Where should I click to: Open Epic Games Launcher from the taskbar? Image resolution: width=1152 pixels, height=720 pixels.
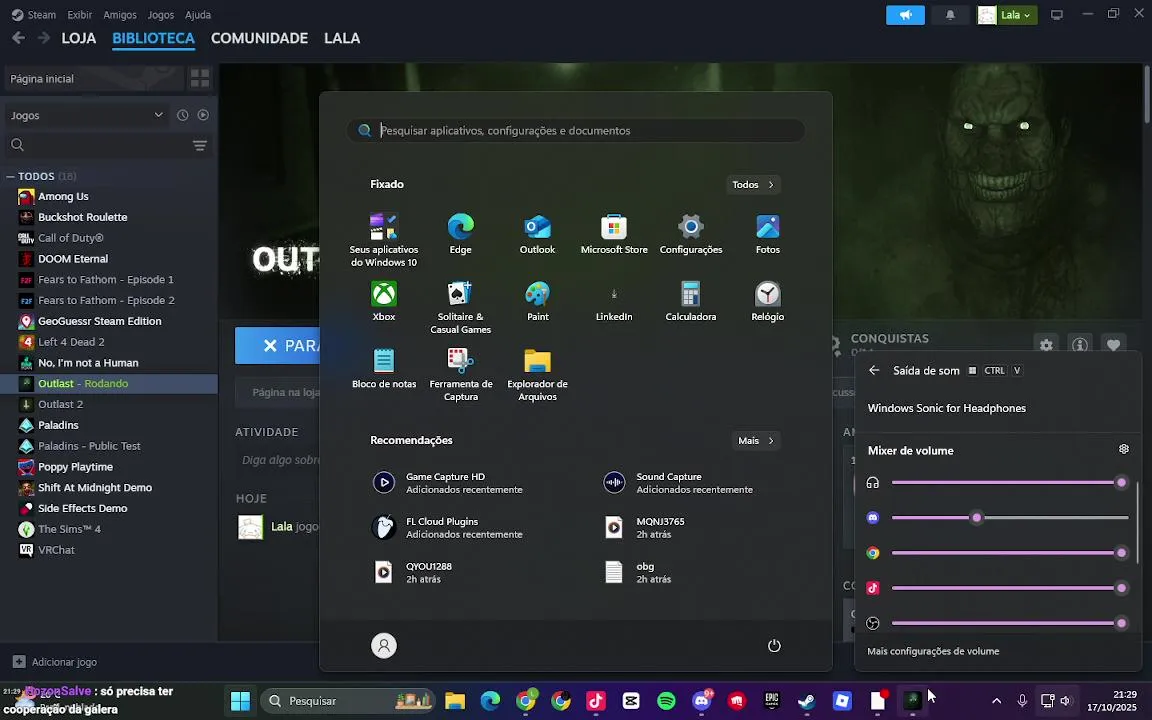771,701
